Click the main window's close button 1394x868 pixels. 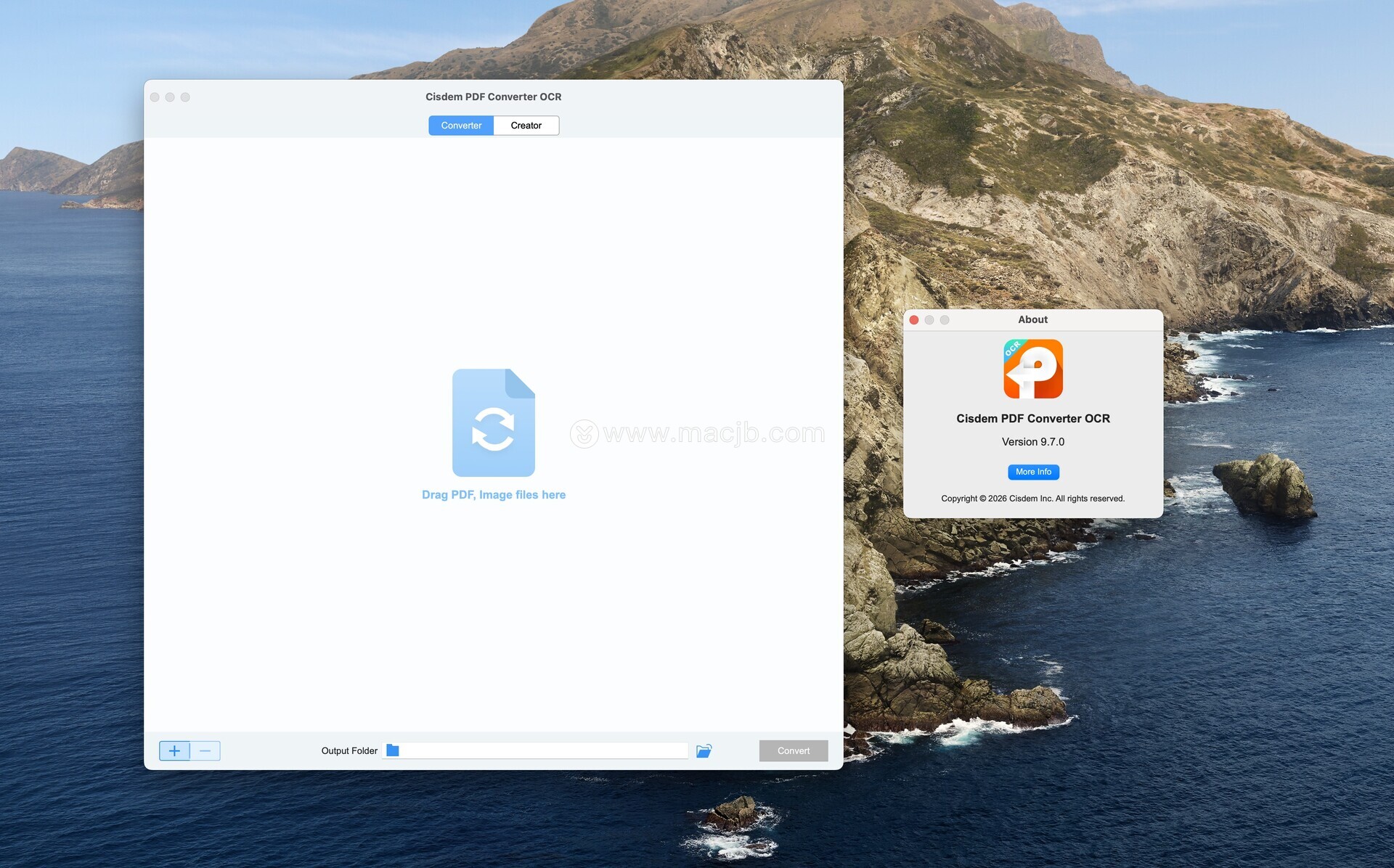click(x=155, y=97)
